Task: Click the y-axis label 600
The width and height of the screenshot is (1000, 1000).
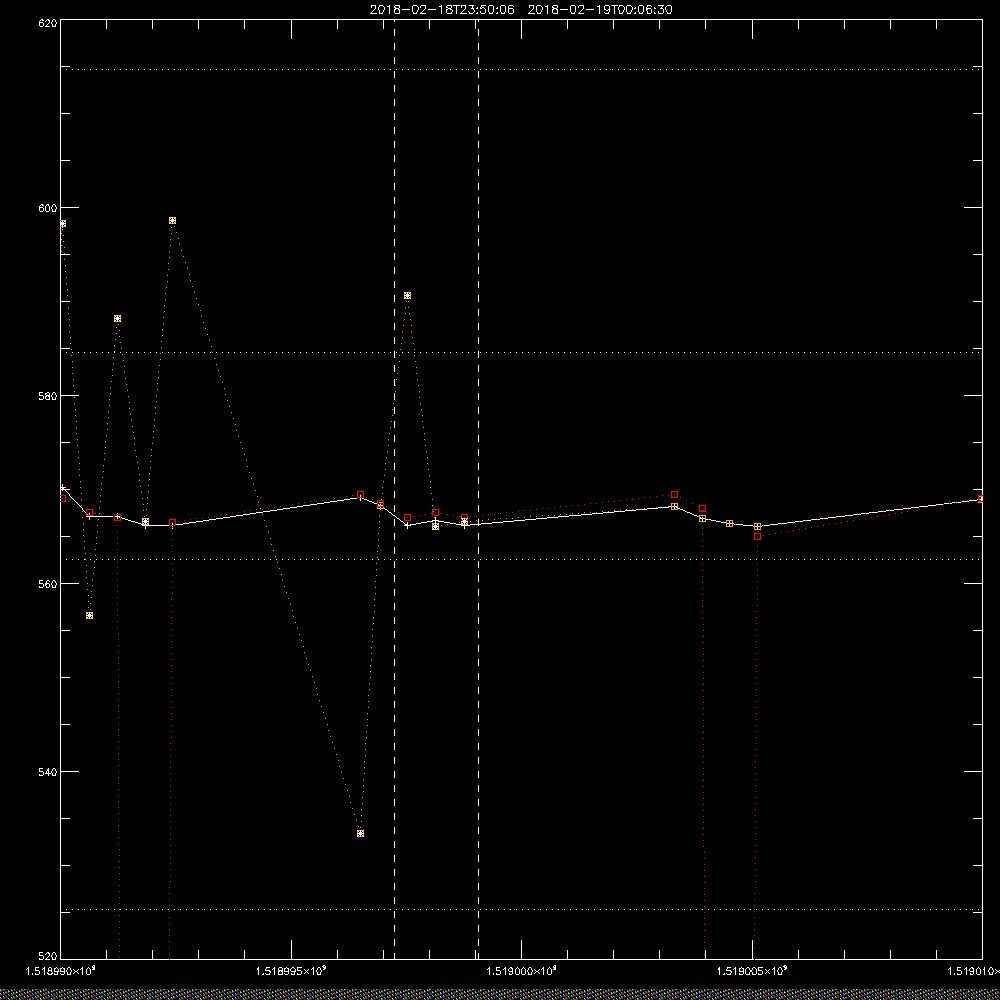Action: click(x=48, y=208)
